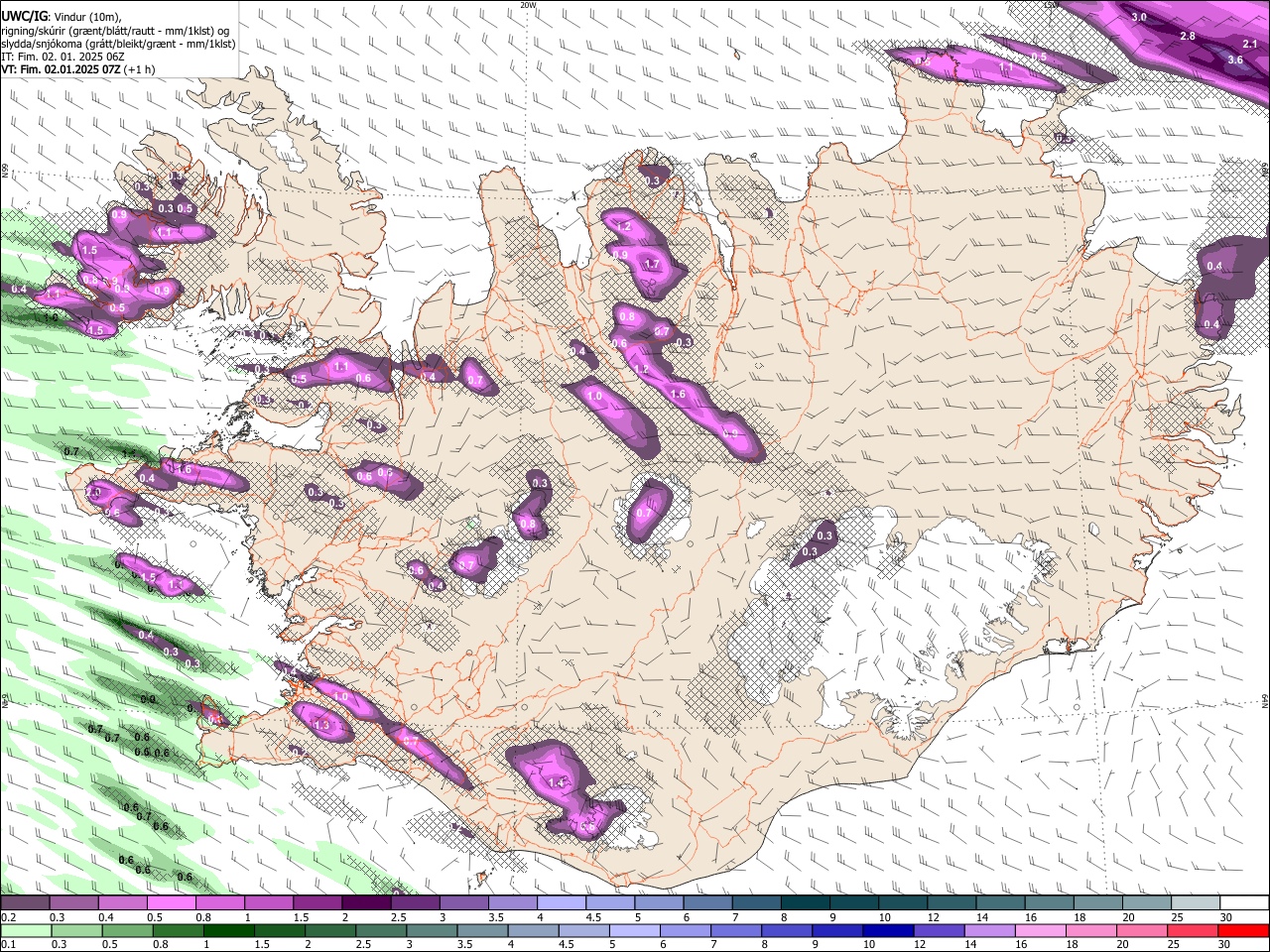Click the pale lavender 4–4.5 swatch in upper legend row
The width and height of the screenshot is (1270, 952).
click(x=561, y=902)
